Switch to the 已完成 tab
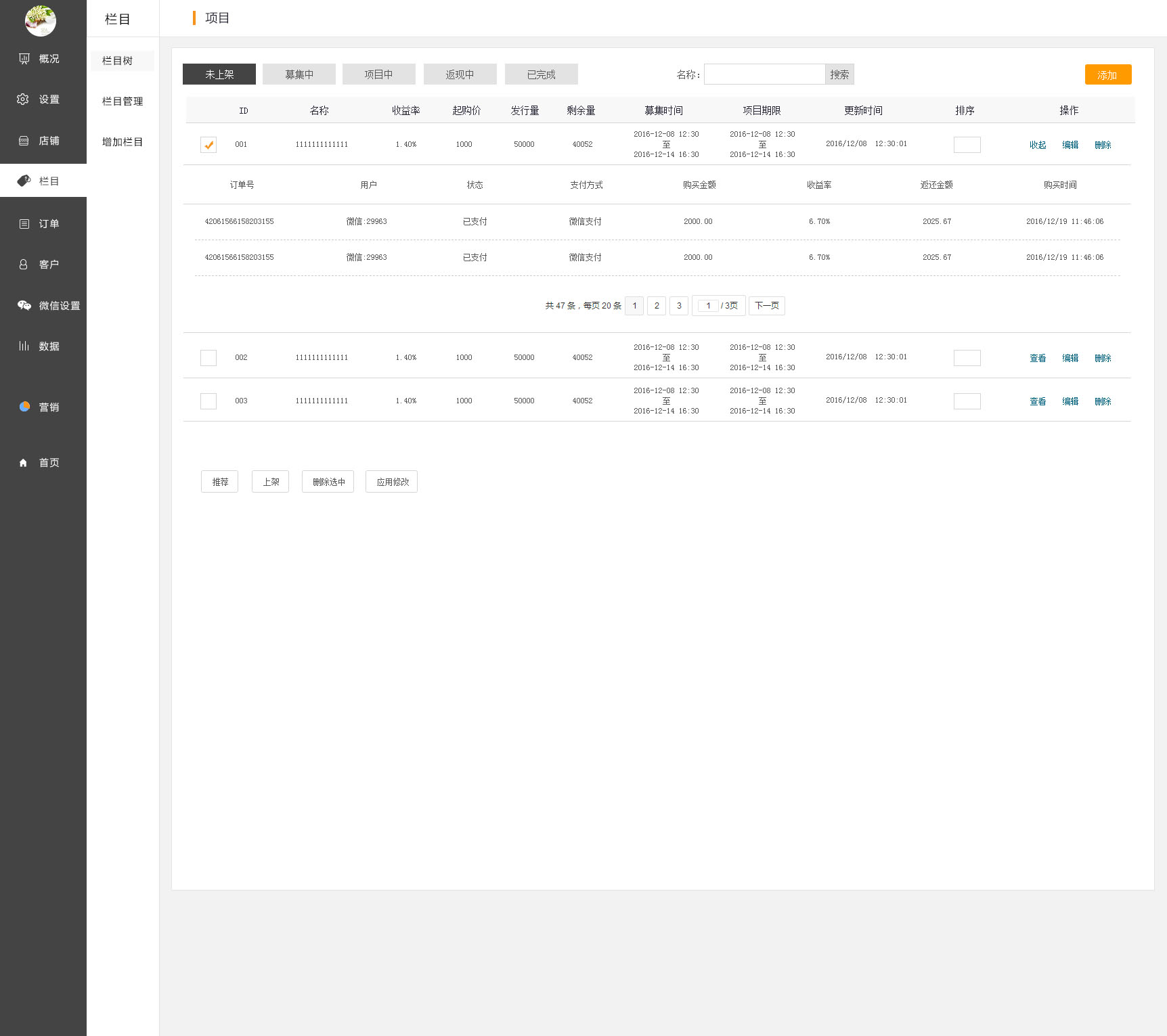Viewport: 1167px width, 1036px height. [541, 74]
